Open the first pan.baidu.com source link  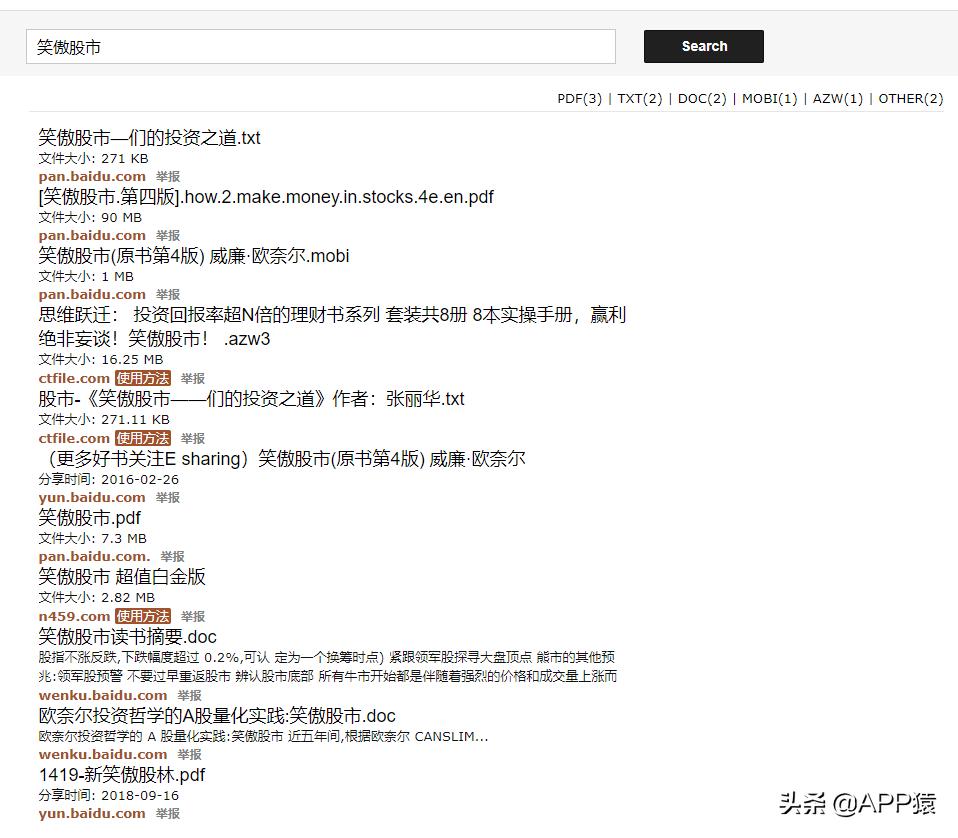click(x=92, y=176)
